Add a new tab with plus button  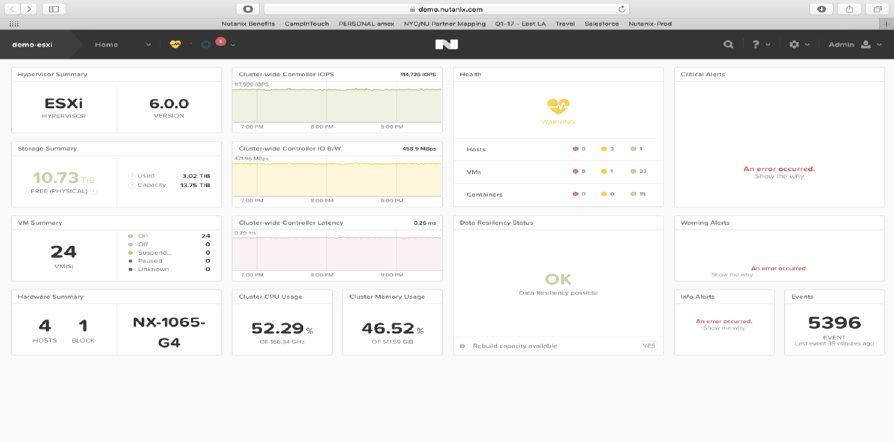coord(886,24)
